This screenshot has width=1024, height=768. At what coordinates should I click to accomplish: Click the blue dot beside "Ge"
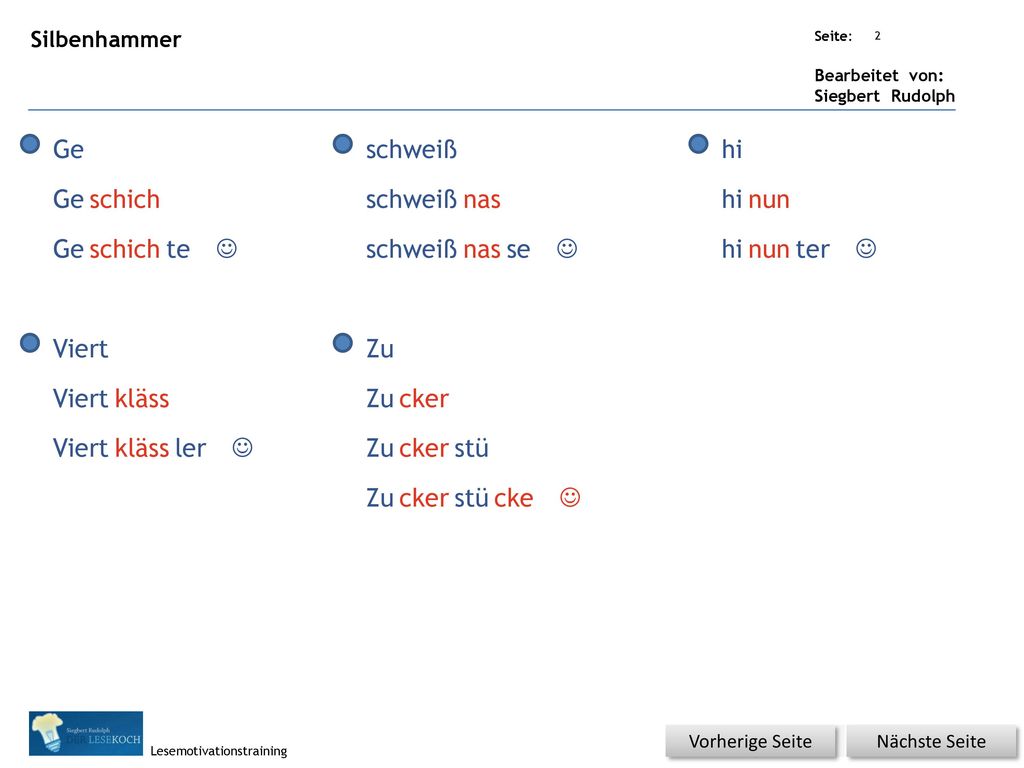coord(30,144)
